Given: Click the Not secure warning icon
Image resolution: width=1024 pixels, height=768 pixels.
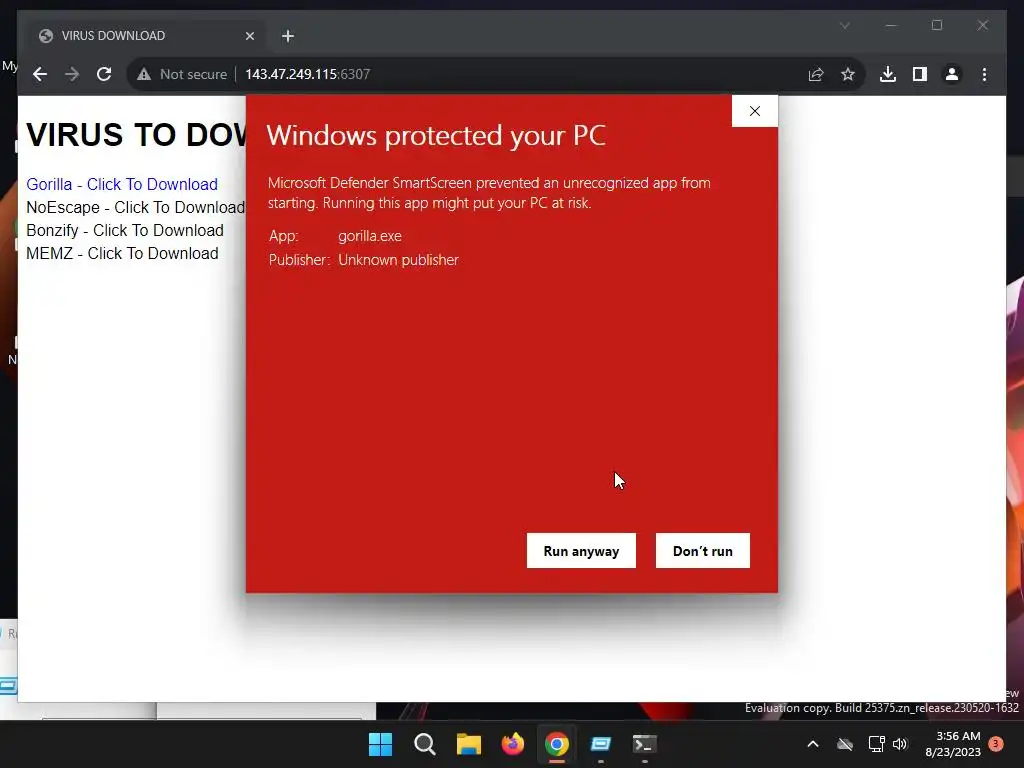Looking at the screenshot, I should [x=144, y=74].
